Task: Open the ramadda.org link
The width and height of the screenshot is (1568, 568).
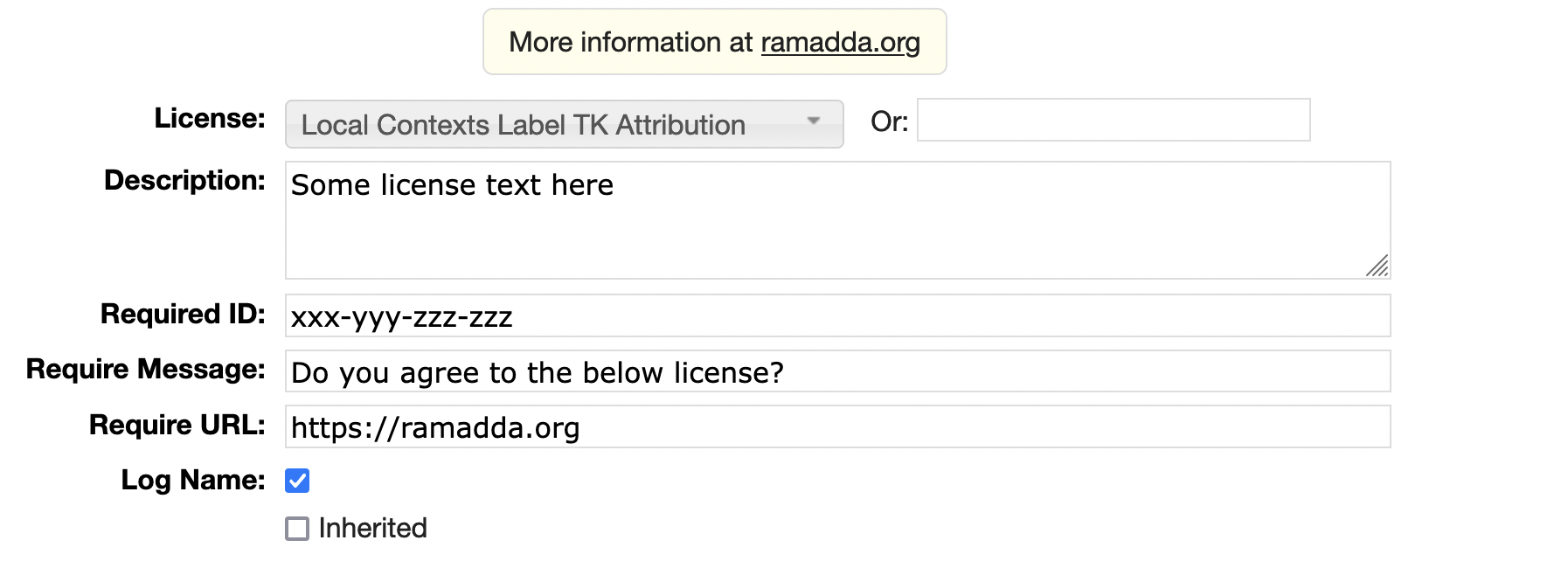Action: pos(840,42)
